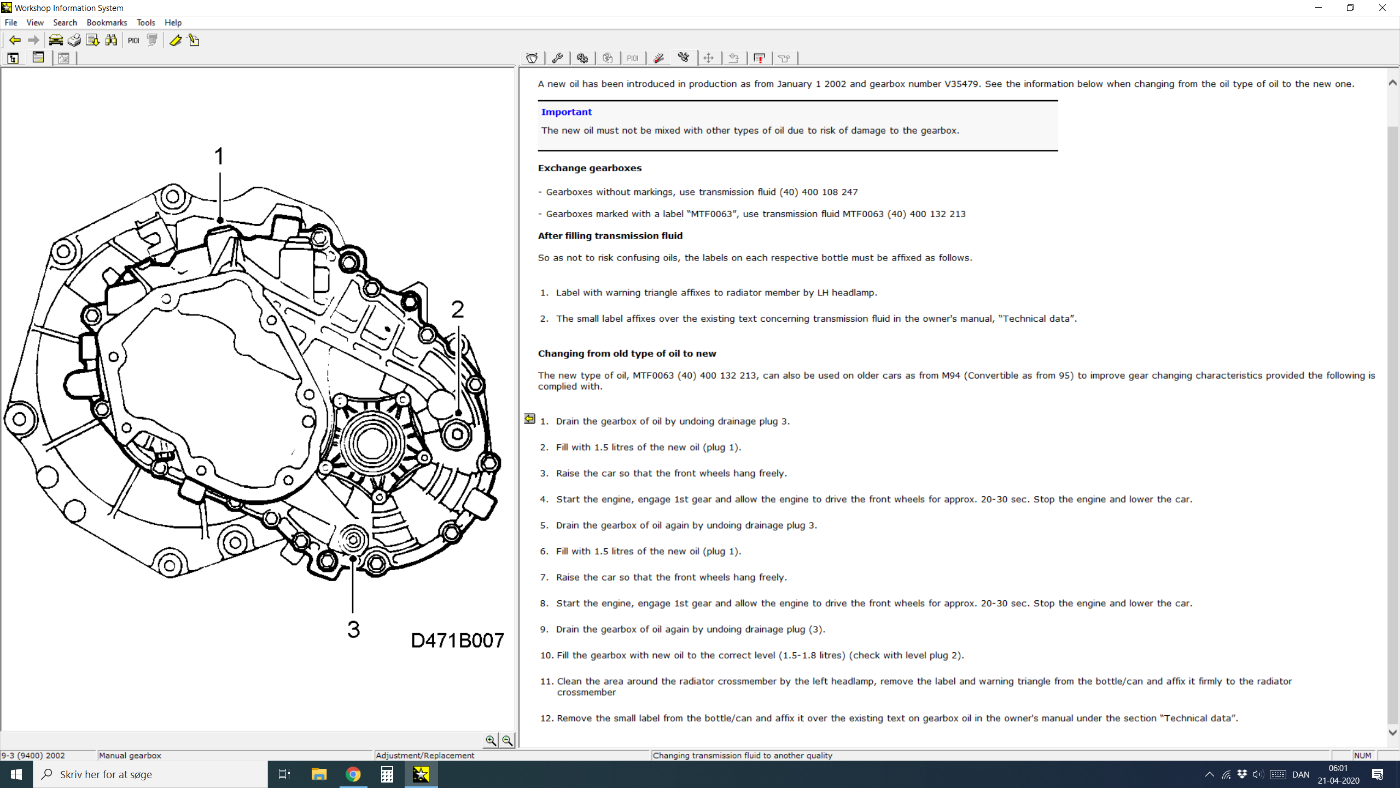1400x788 pixels.
Task: Open the Help menu
Action: click(x=173, y=22)
